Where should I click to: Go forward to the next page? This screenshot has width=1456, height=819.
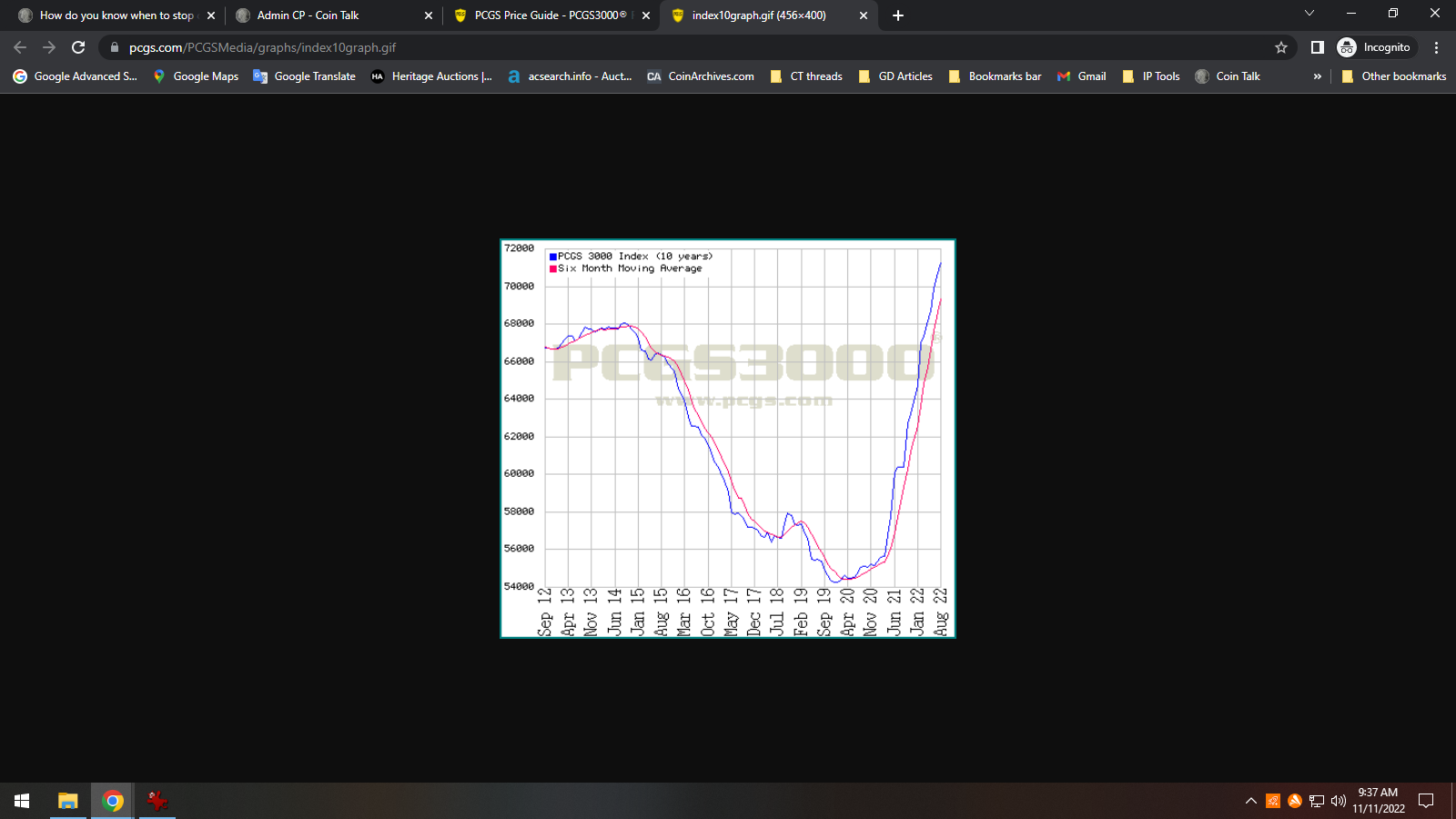49,47
